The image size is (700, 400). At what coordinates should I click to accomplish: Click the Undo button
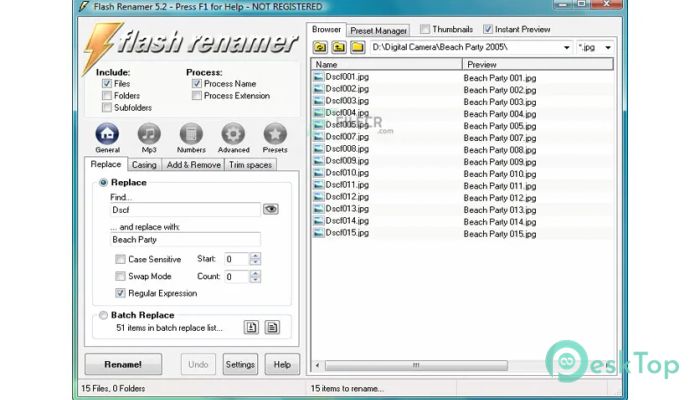(x=198, y=364)
